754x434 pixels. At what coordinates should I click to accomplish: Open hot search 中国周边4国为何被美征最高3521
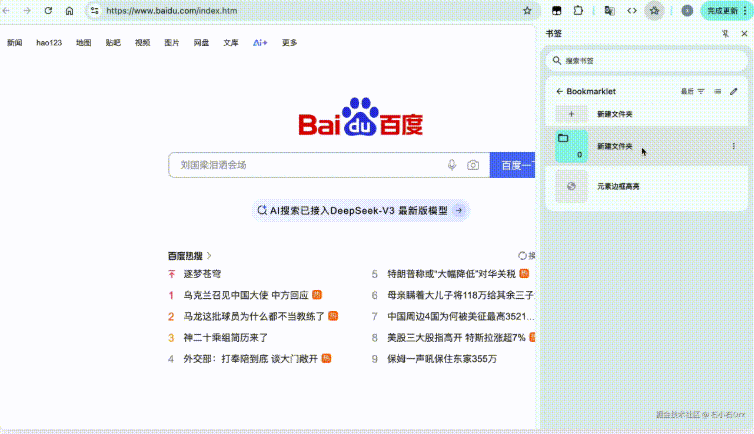pyautogui.click(x=461, y=316)
